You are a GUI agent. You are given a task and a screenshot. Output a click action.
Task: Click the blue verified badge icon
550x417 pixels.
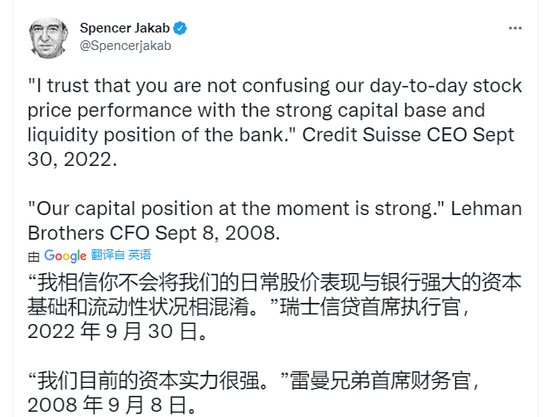[180, 28]
